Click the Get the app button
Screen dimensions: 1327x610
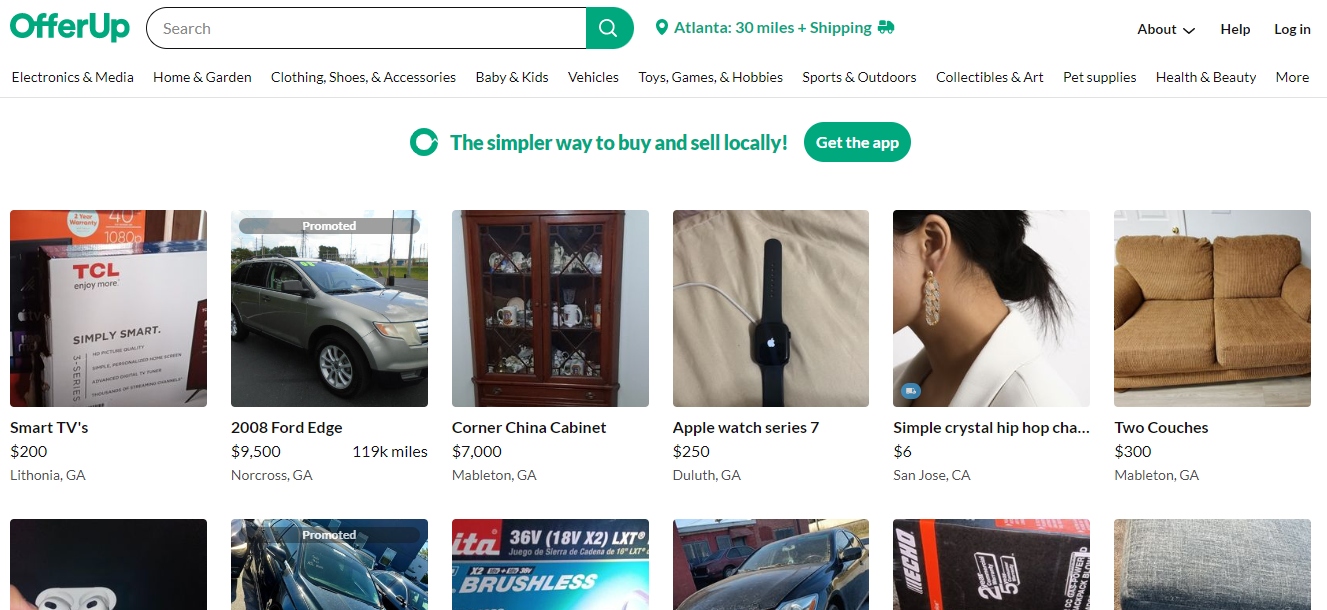(x=857, y=143)
